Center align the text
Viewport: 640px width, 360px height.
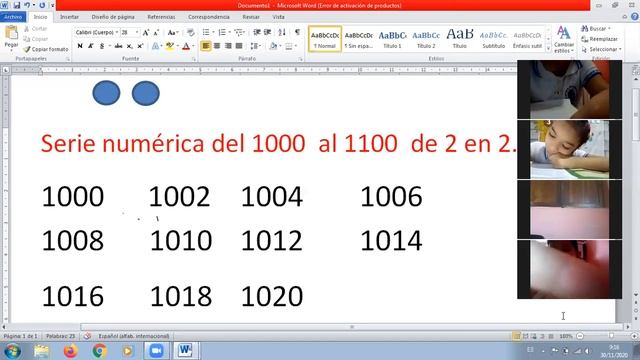217,46
